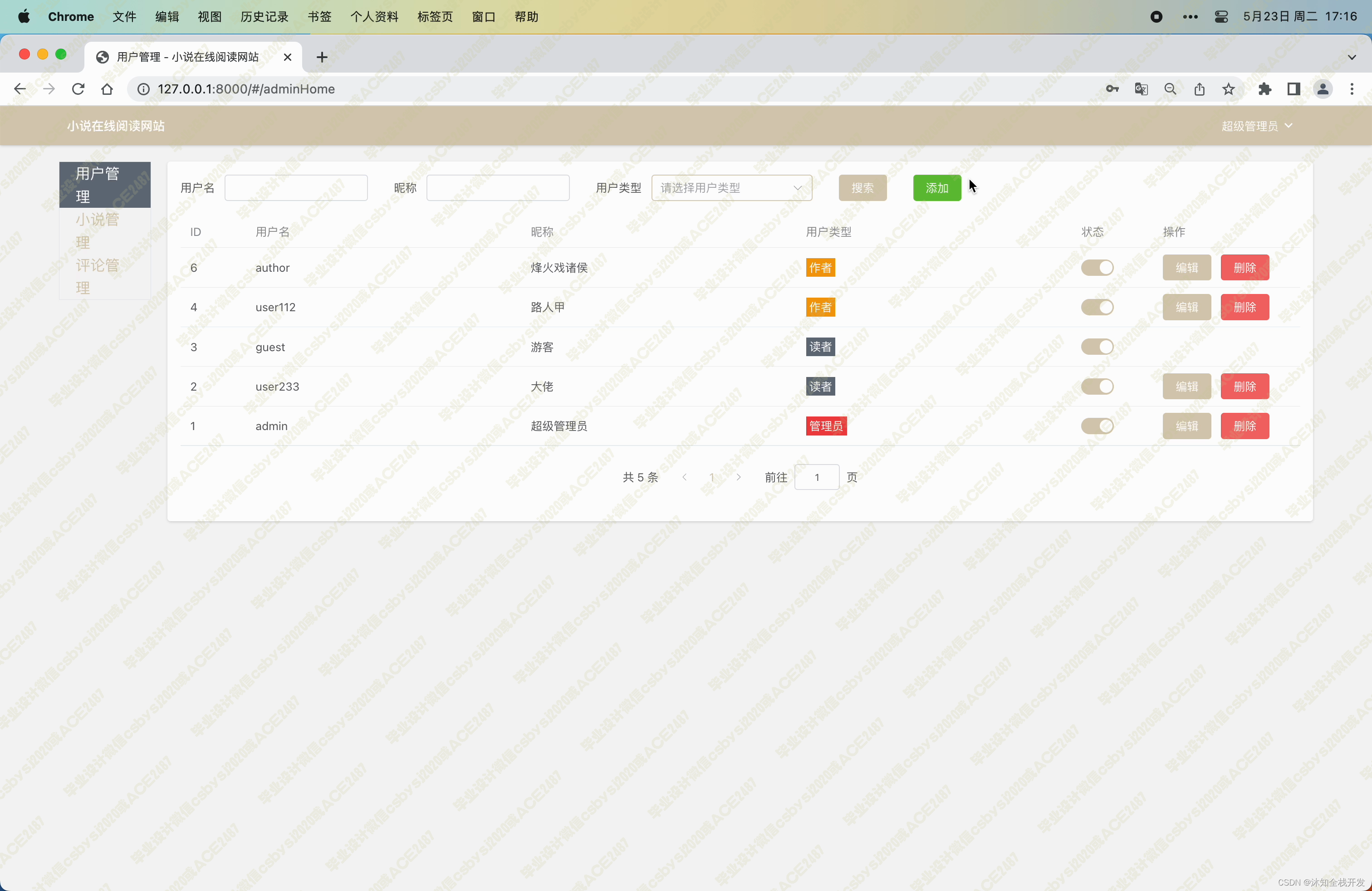This screenshot has width=1372, height=891.
Task: Open the saved passwords key icon
Action: (x=1112, y=89)
